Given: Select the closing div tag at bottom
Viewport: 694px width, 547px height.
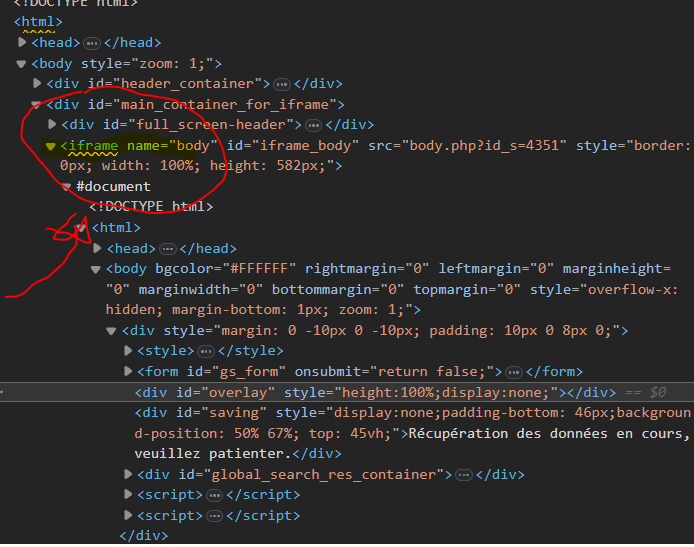Looking at the screenshot, I should click(144, 536).
